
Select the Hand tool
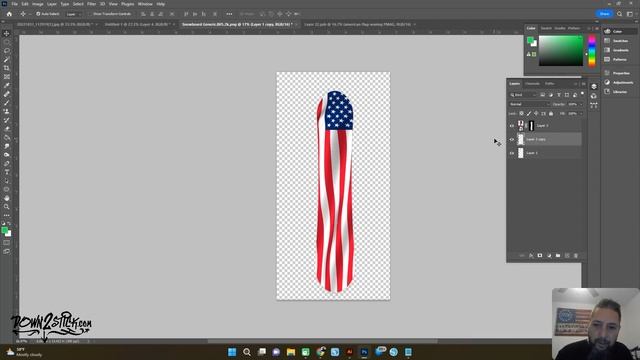click(x=7, y=198)
